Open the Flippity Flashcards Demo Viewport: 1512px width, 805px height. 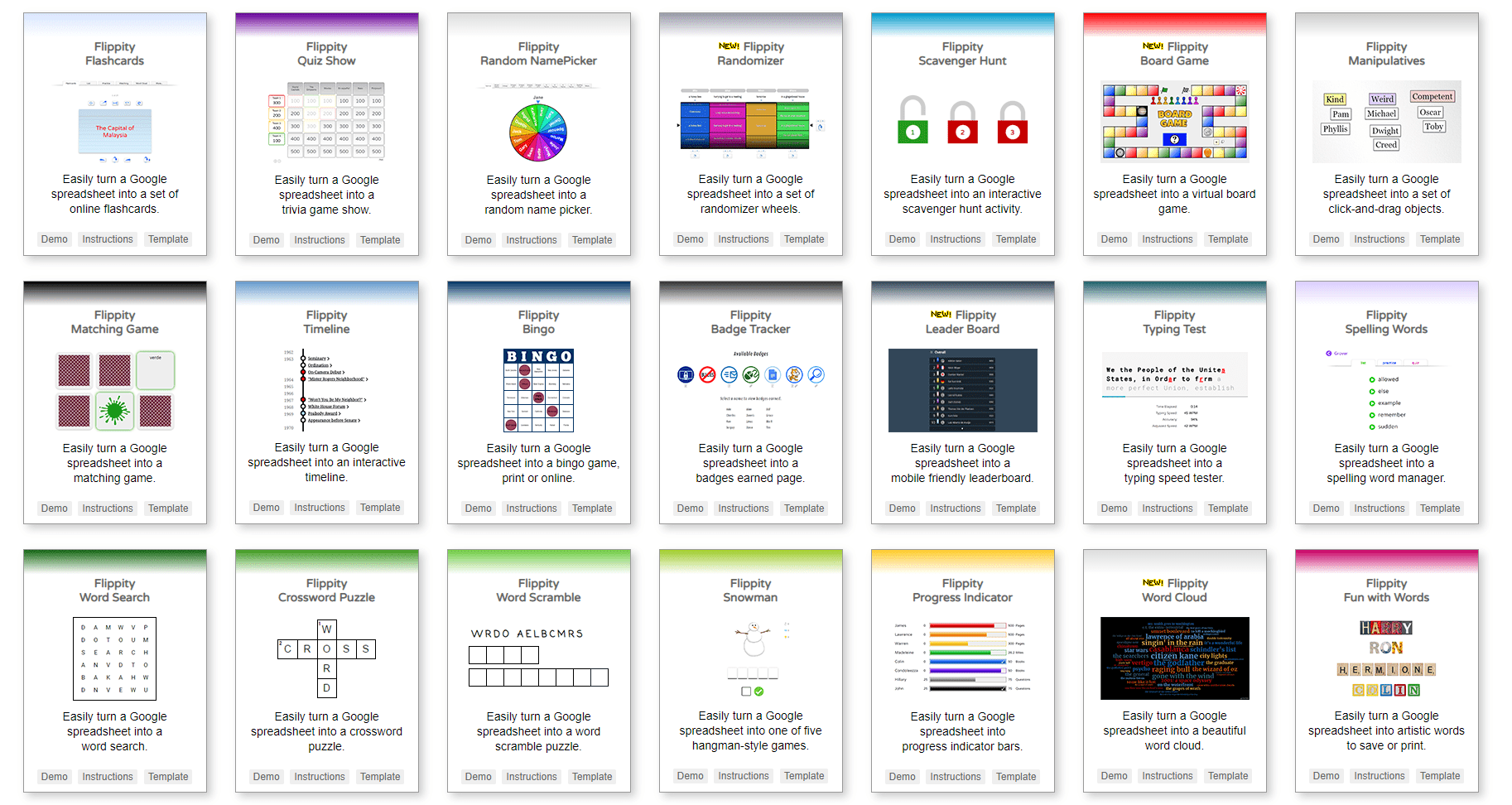55,239
